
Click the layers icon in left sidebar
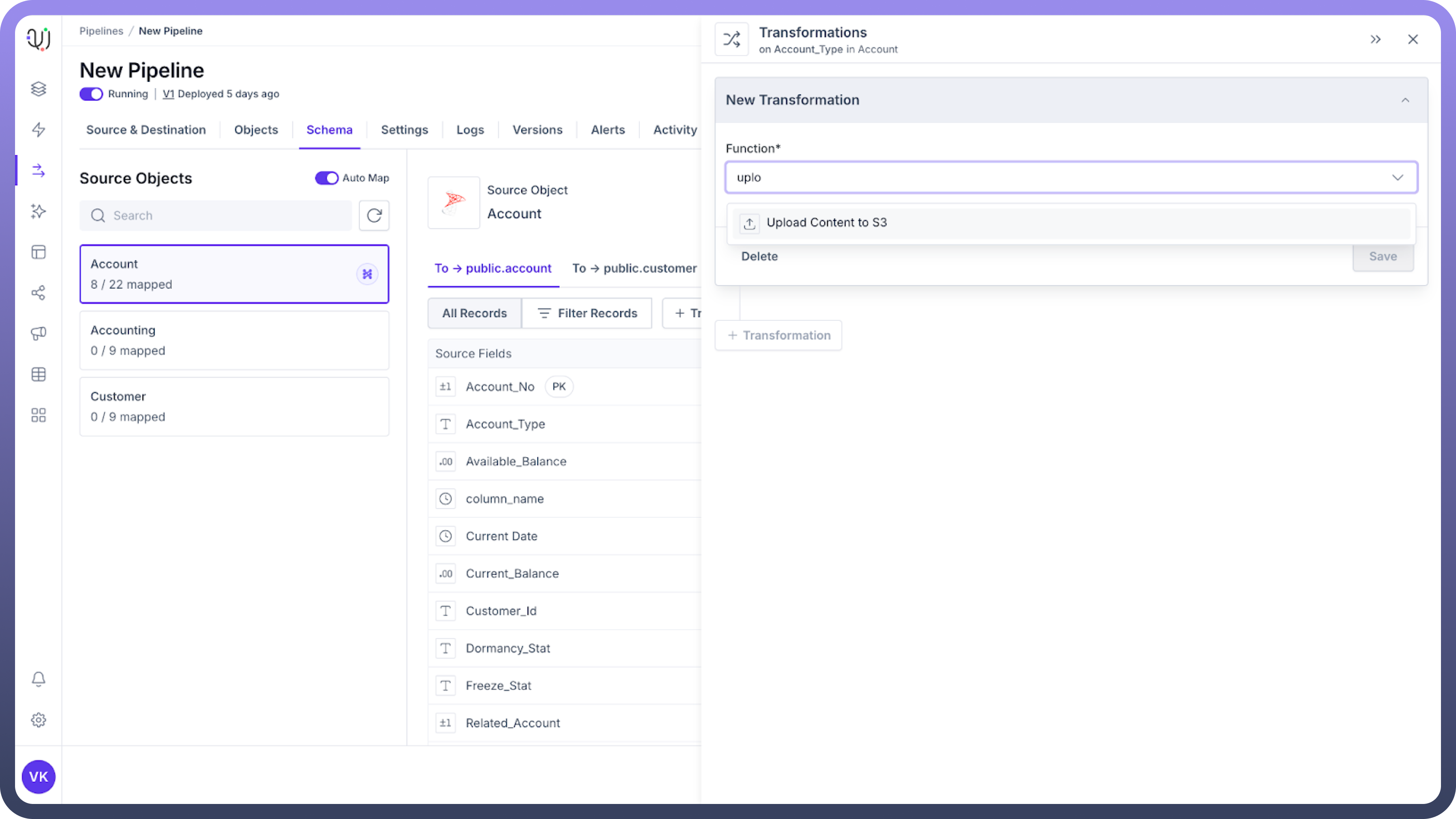(38, 89)
